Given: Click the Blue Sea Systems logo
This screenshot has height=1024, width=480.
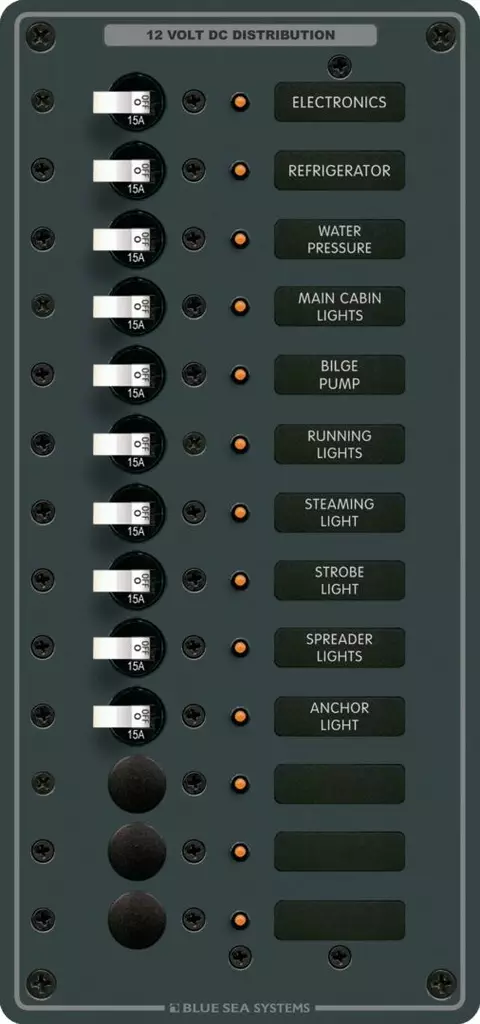Looking at the screenshot, I should point(239,1008).
